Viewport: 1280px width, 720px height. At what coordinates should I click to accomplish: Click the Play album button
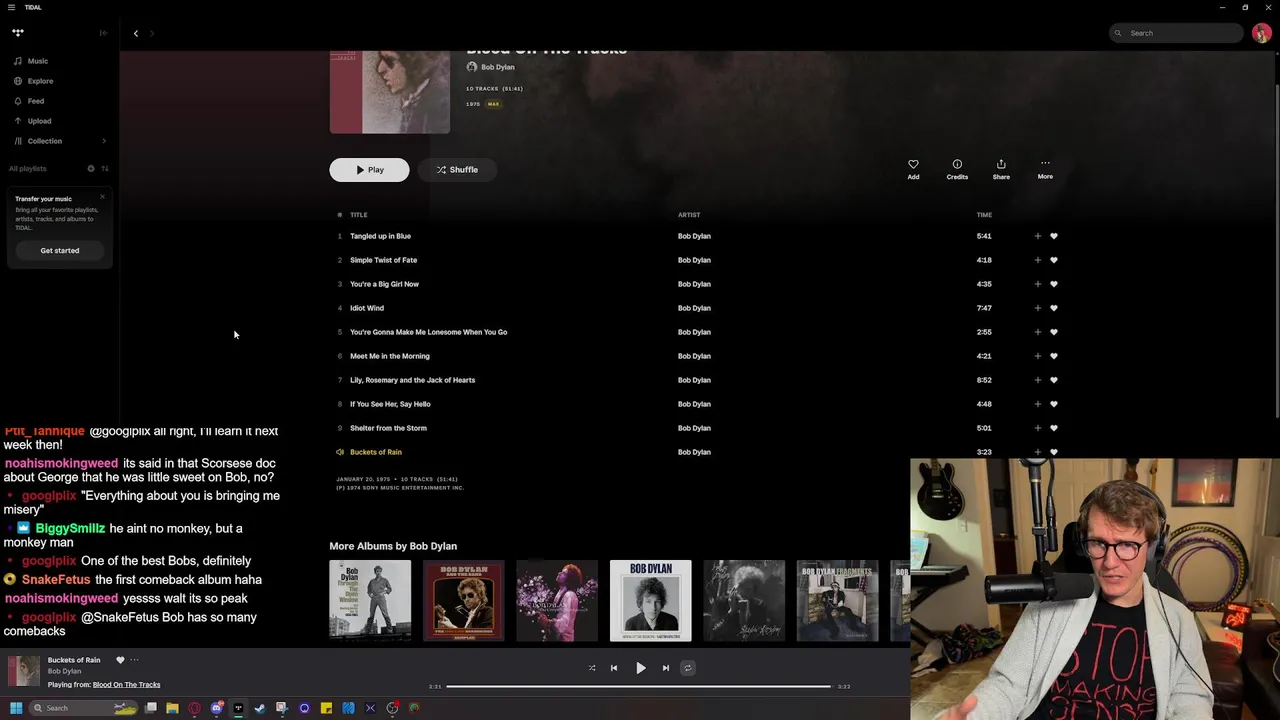[x=369, y=170]
